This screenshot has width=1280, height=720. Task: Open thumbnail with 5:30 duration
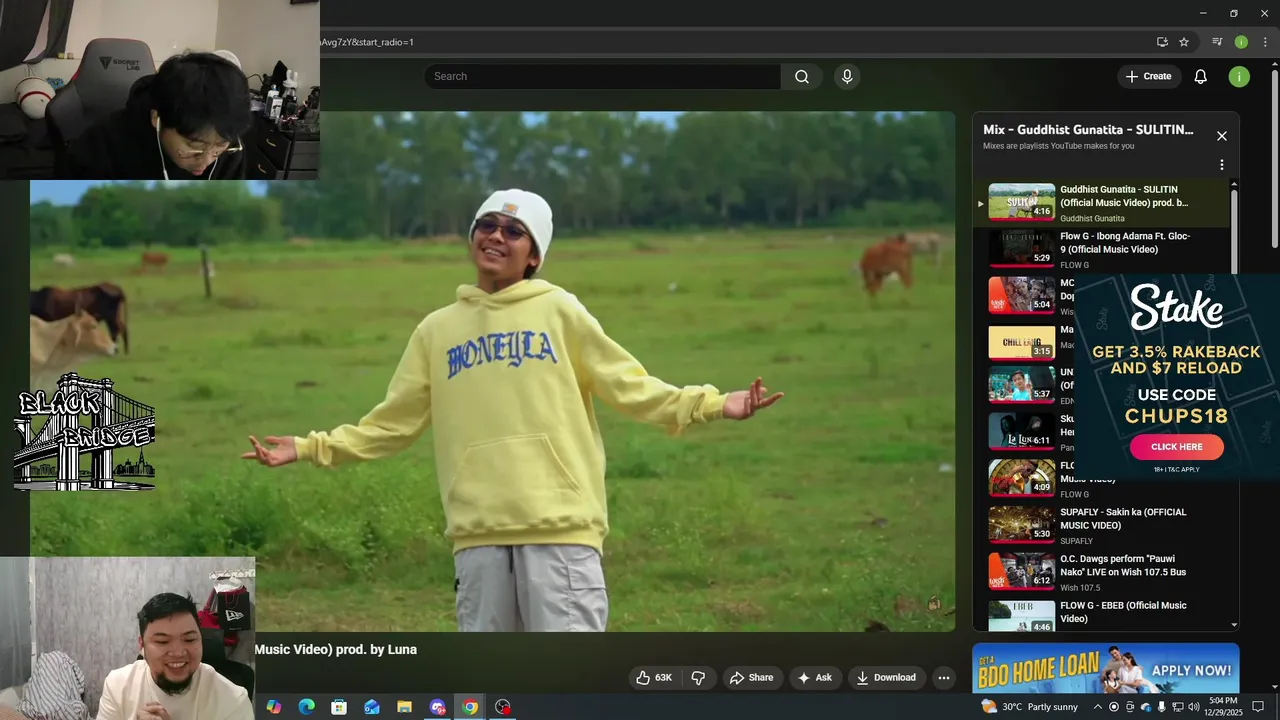click(1022, 525)
